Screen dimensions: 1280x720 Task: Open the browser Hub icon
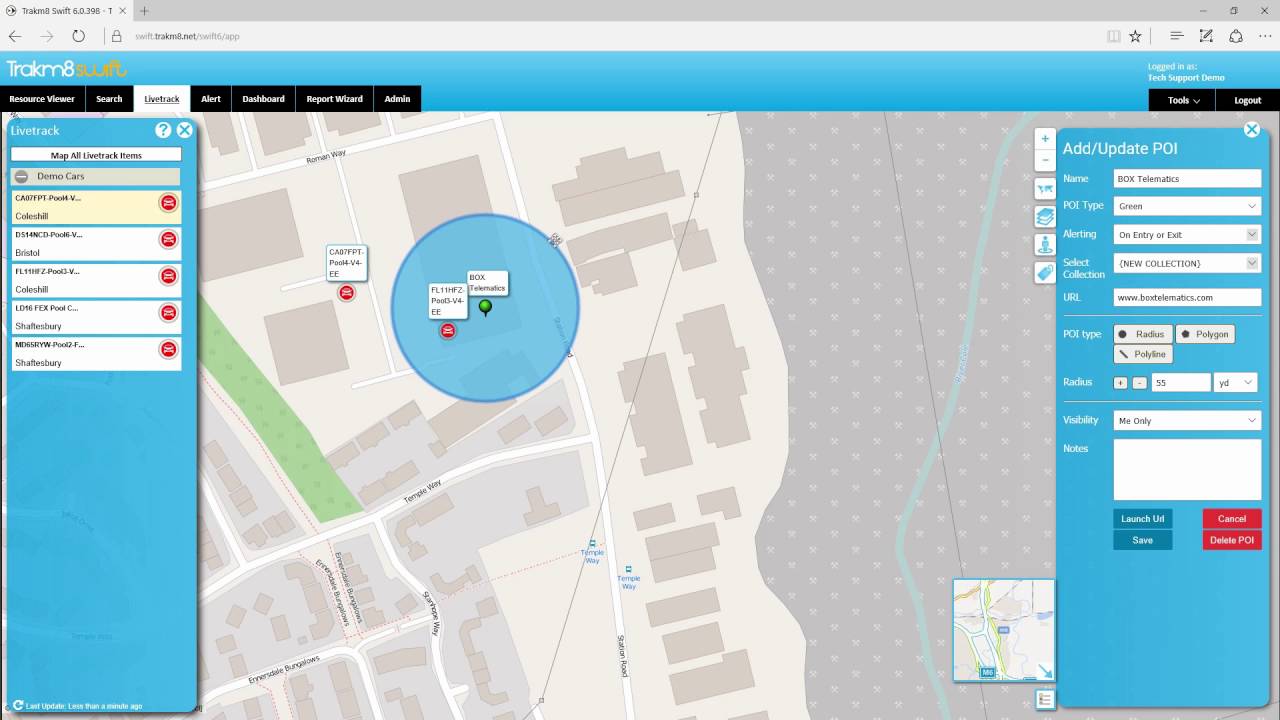click(x=1177, y=36)
